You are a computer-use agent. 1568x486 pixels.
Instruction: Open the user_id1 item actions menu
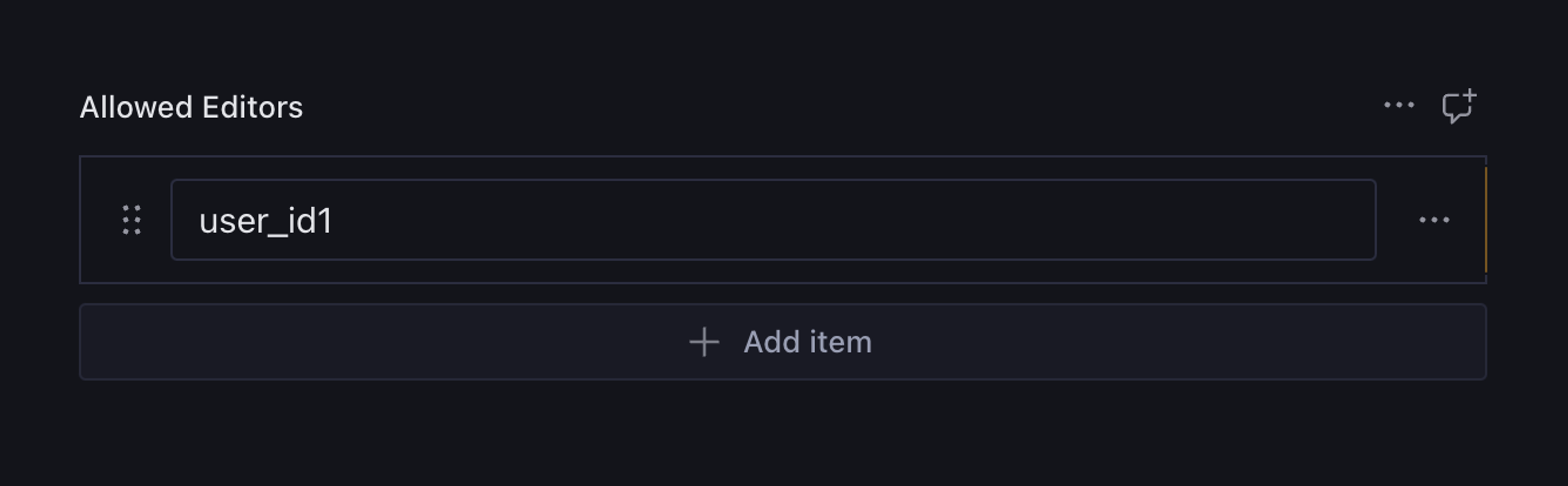[1434, 220]
